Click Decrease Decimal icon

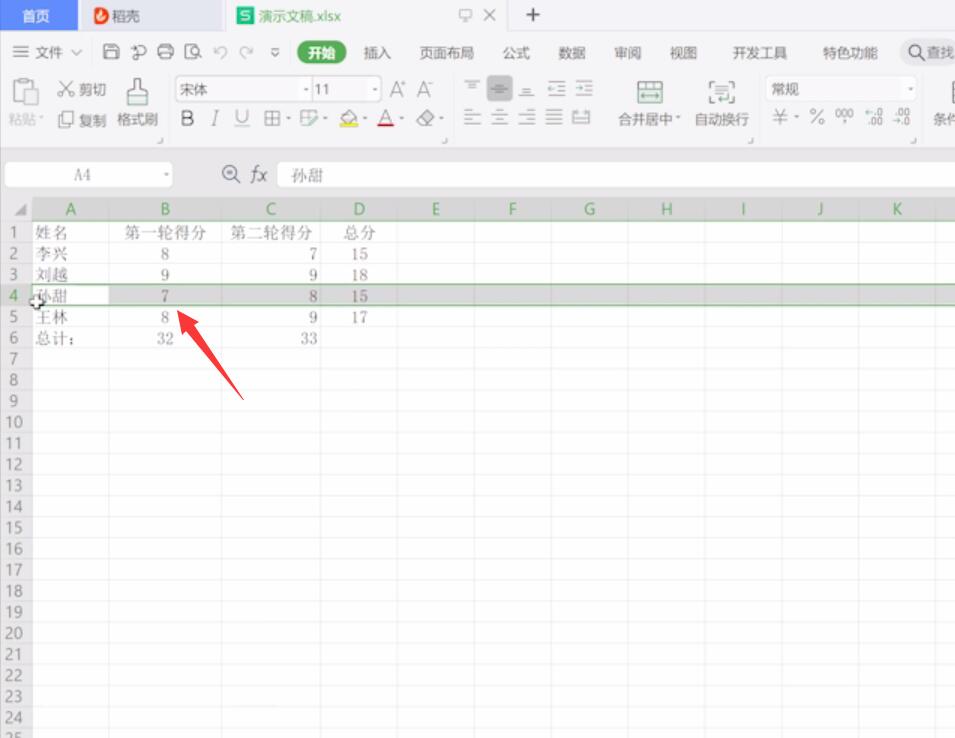902,116
